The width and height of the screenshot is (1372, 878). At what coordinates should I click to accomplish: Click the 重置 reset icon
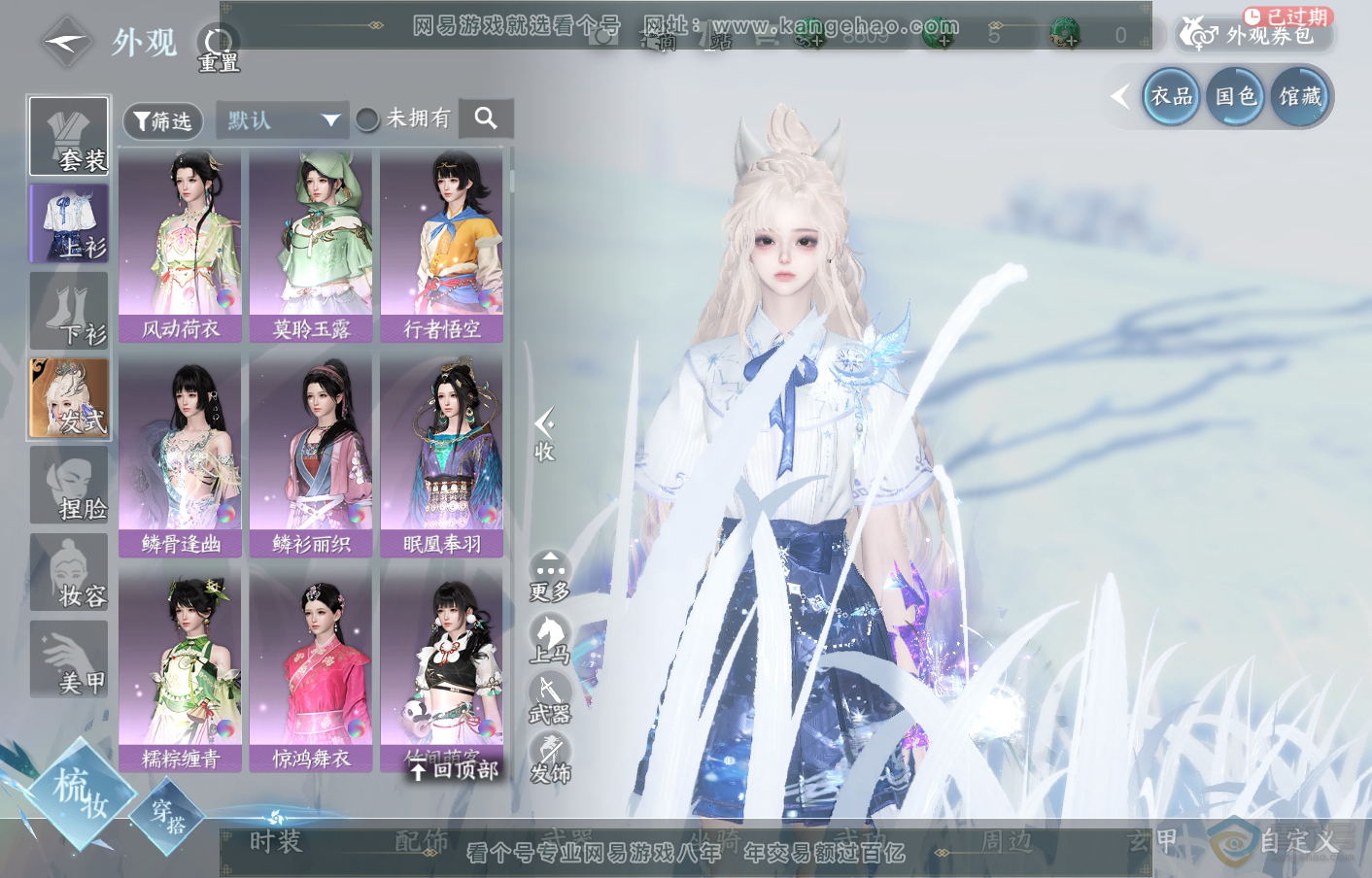[x=218, y=47]
